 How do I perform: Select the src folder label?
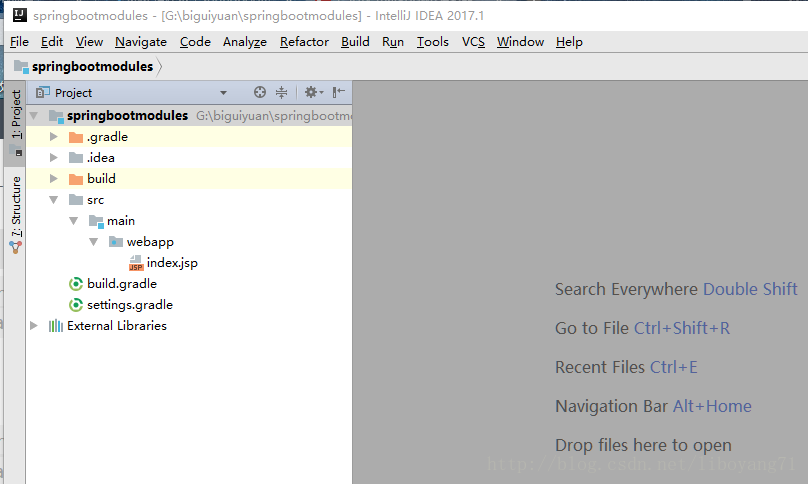tap(95, 200)
